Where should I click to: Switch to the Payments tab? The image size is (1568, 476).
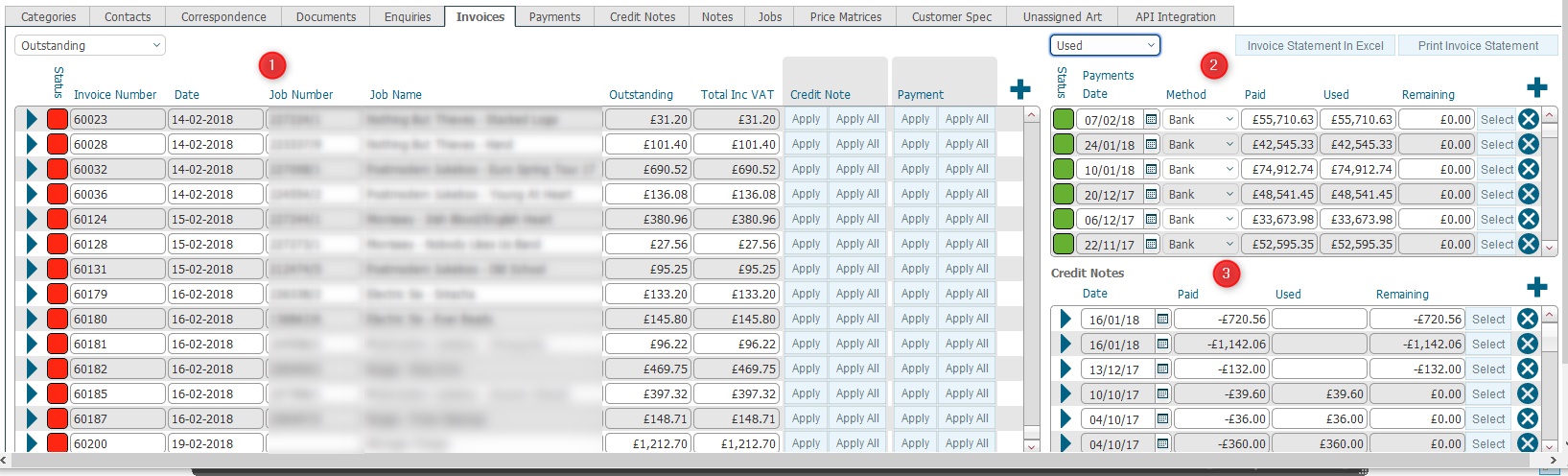pyautogui.click(x=554, y=16)
